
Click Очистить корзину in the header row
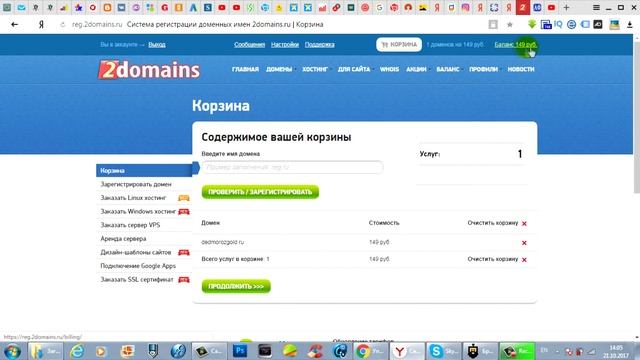click(493, 223)
